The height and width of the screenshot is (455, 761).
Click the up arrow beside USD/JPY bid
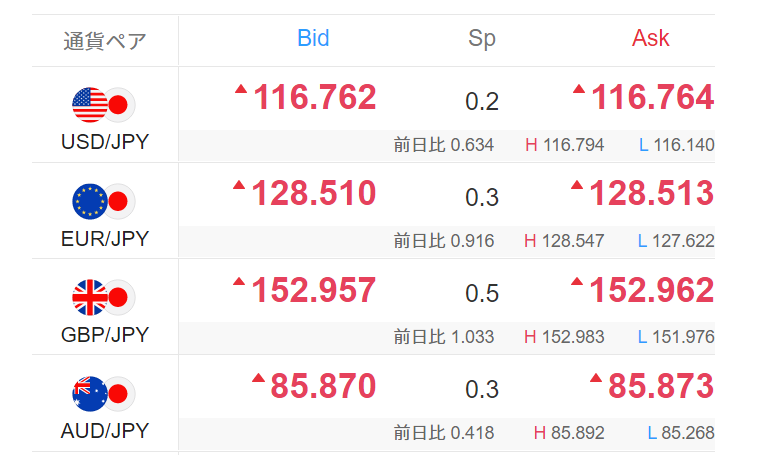(240, 89)
